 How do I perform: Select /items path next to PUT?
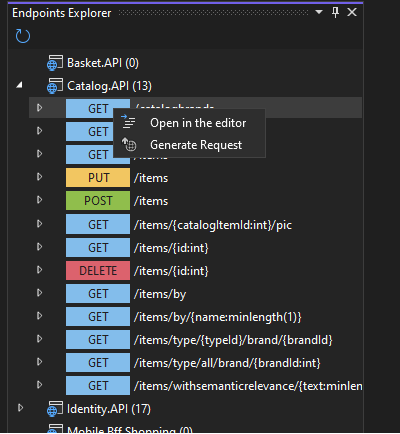pyautogui.click(x=151, y=178)
